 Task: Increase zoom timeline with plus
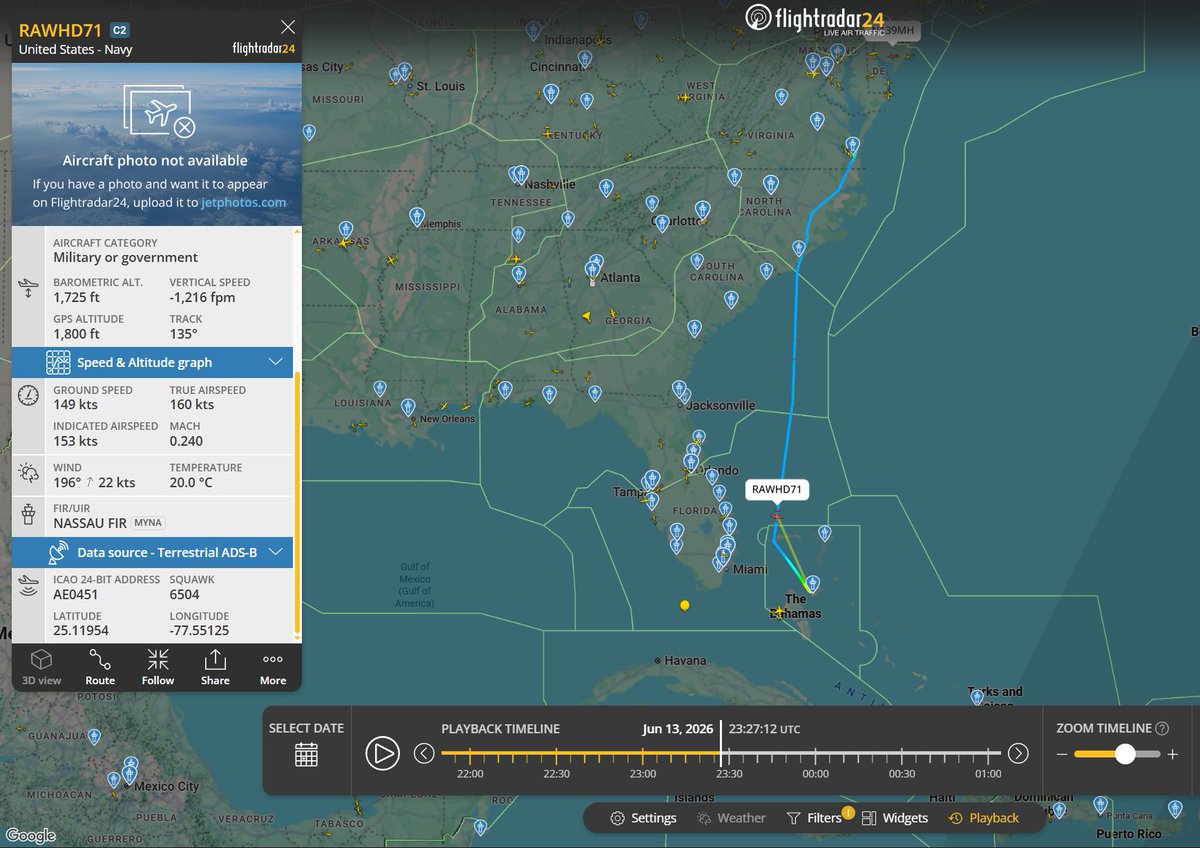point(1172,754)
